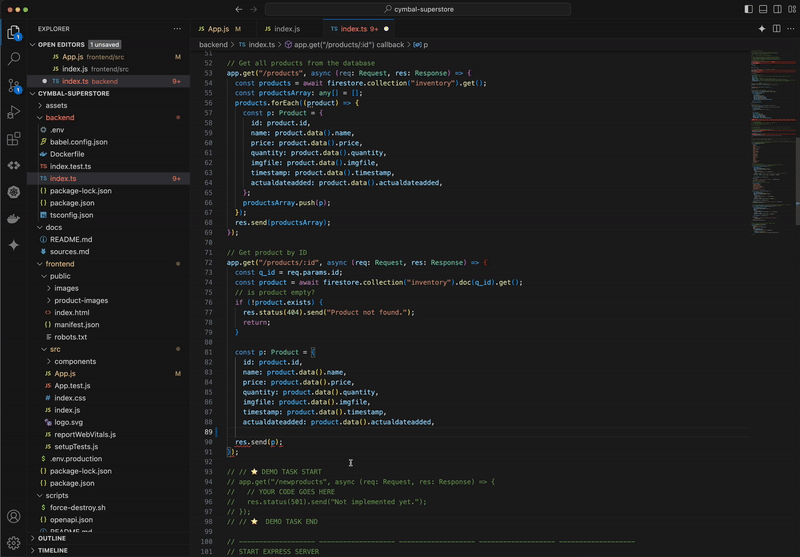Open the Explorer view in activity bar

point(14,33)
